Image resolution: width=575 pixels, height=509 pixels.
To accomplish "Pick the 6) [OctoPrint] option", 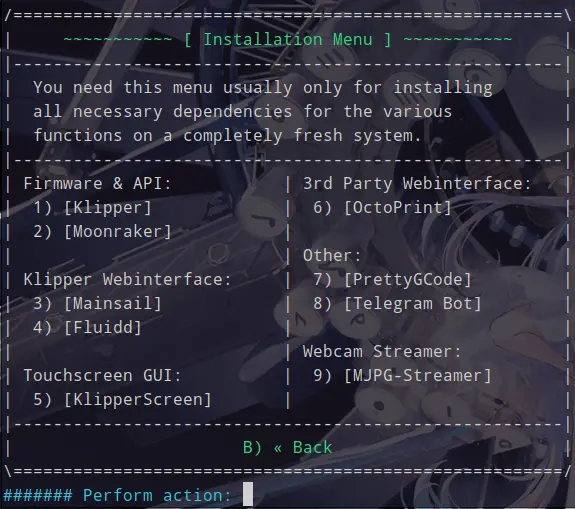I will [382, 208].
